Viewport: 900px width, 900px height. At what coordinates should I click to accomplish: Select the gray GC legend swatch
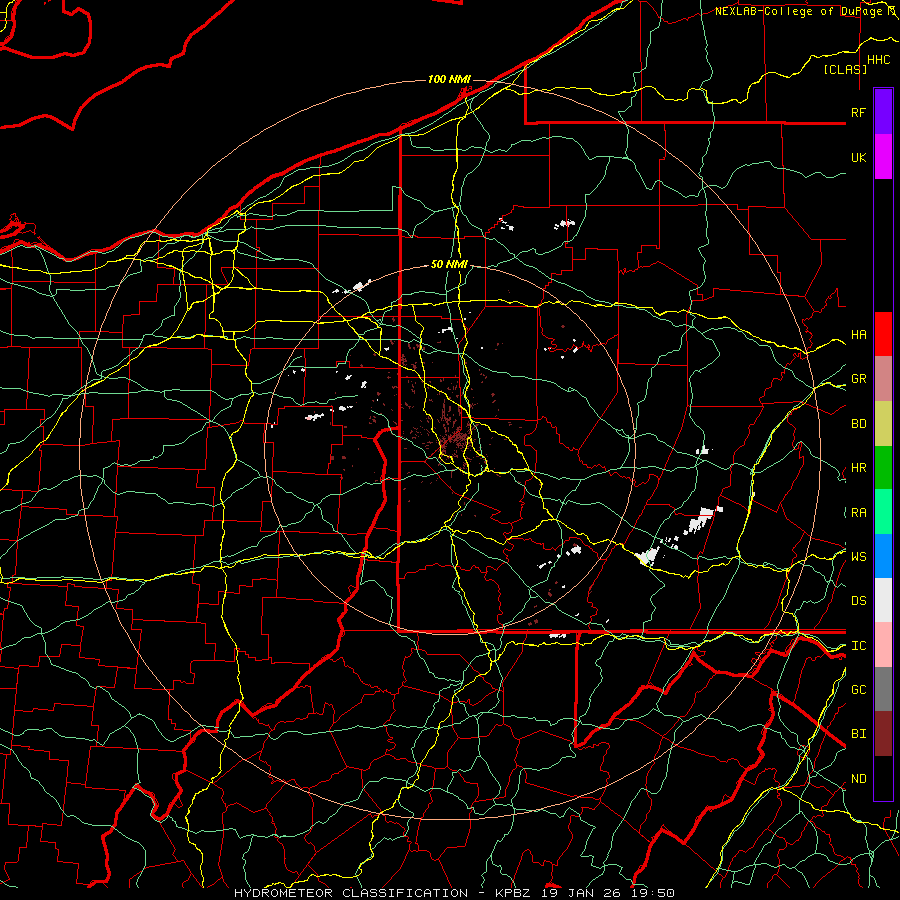[x=883, y=689]
